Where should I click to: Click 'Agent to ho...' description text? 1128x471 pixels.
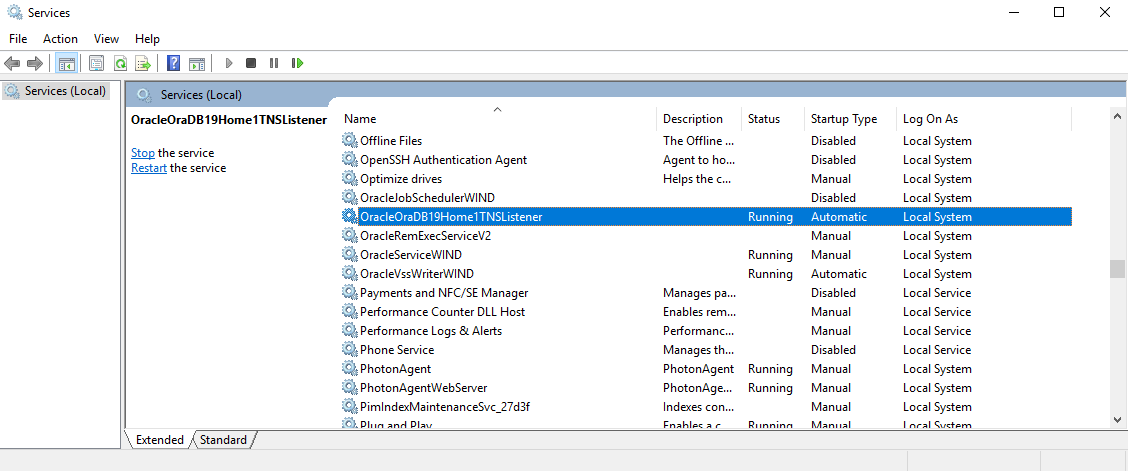[699, 160]
